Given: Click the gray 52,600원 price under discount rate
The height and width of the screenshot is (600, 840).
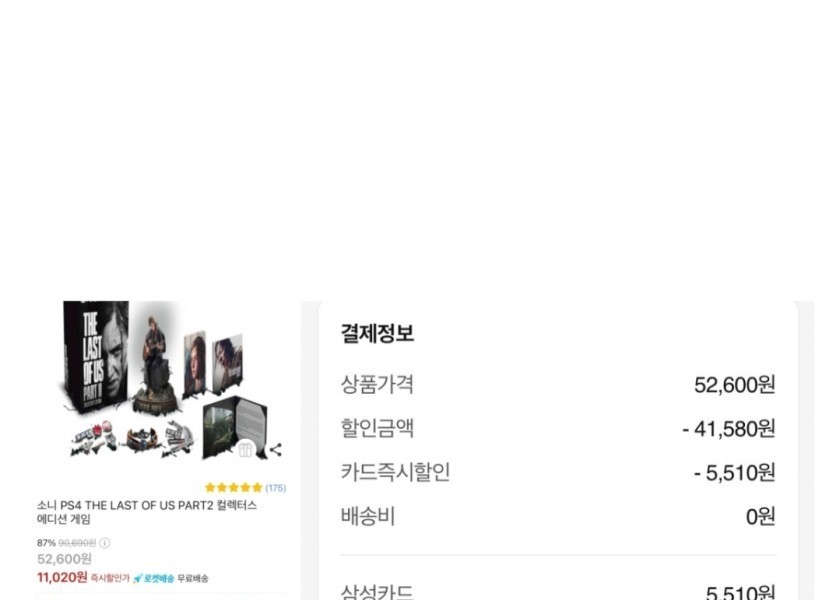Looking at the screenshot, I should (x=64, y=559).
